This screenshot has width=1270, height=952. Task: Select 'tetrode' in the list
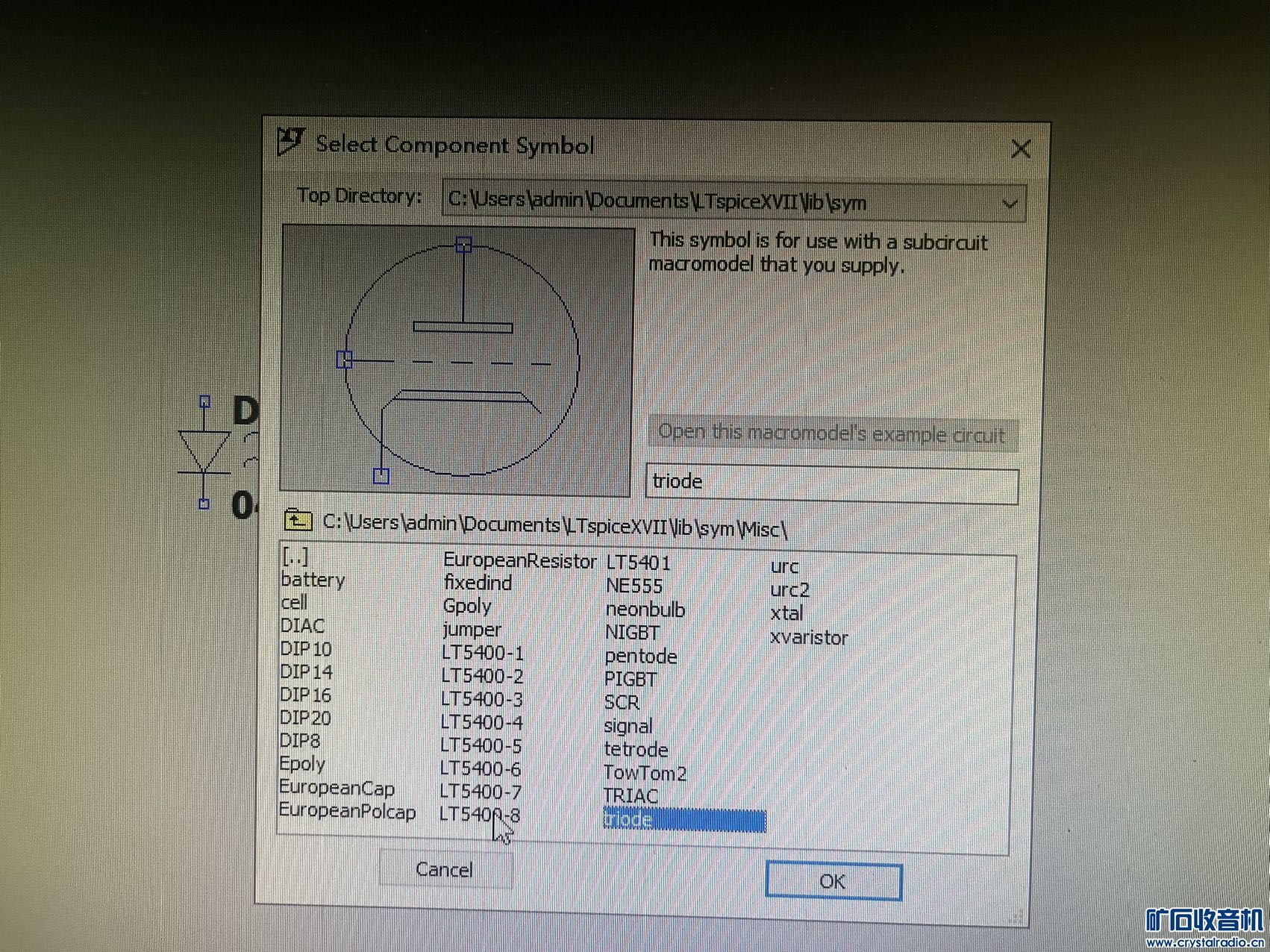[636, 749]
